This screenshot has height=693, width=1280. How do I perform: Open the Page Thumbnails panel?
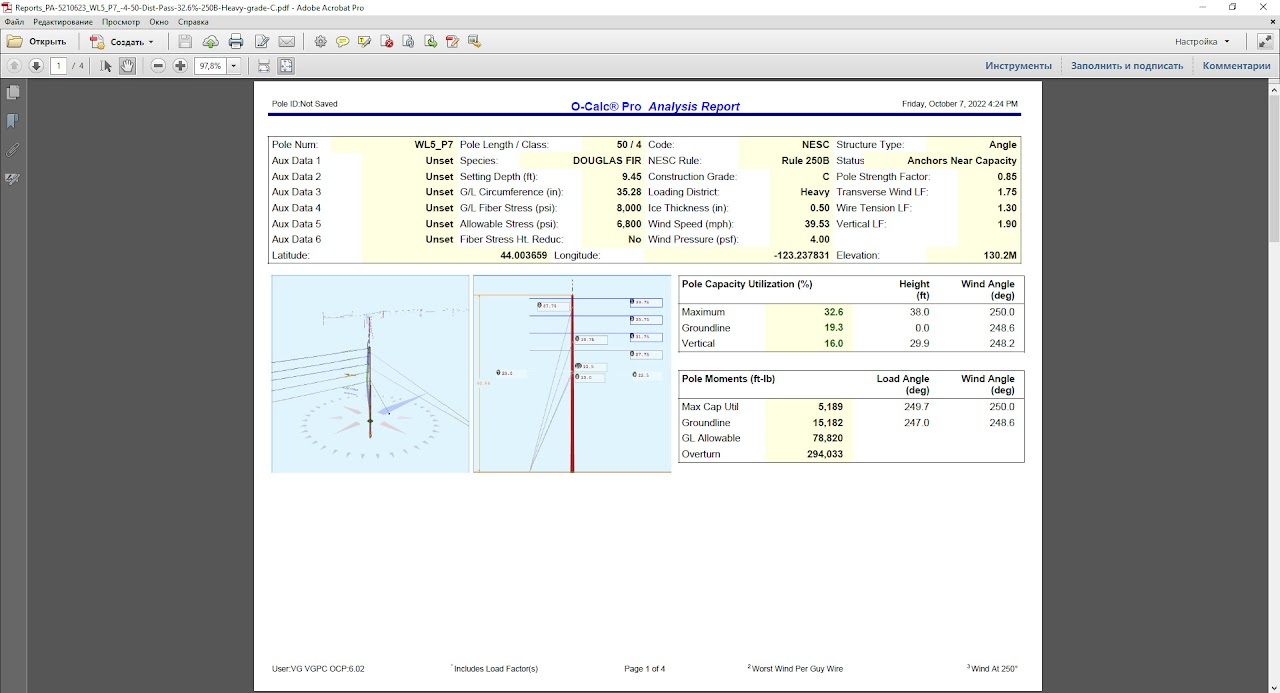tap(13, 92)
